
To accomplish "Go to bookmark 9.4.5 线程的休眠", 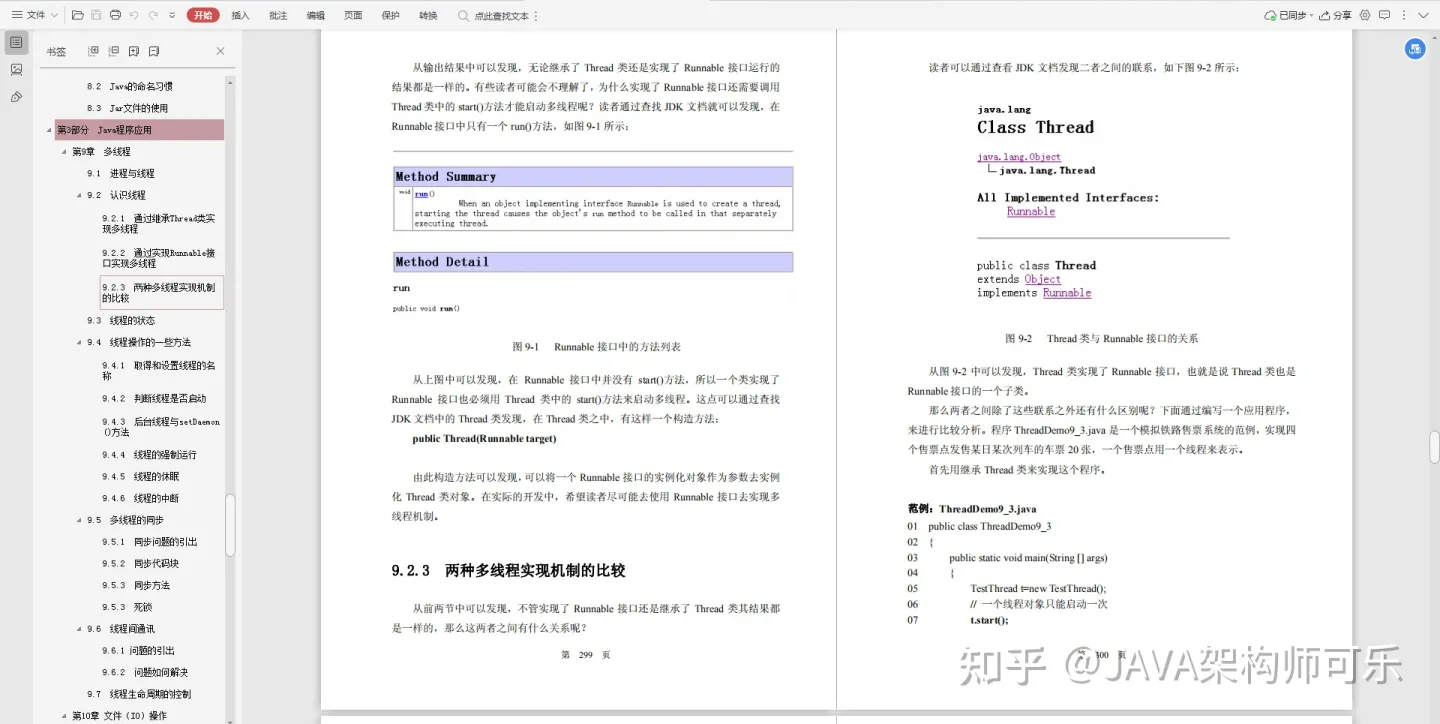I will pos(140,477).
